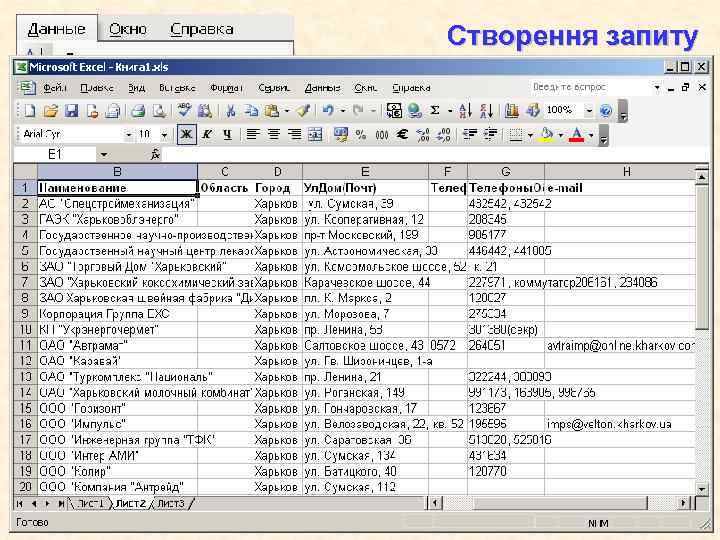The height and width of the screenshot is (540, 720).
Task: Decrease decimal places
Action: tap(444, 135)
